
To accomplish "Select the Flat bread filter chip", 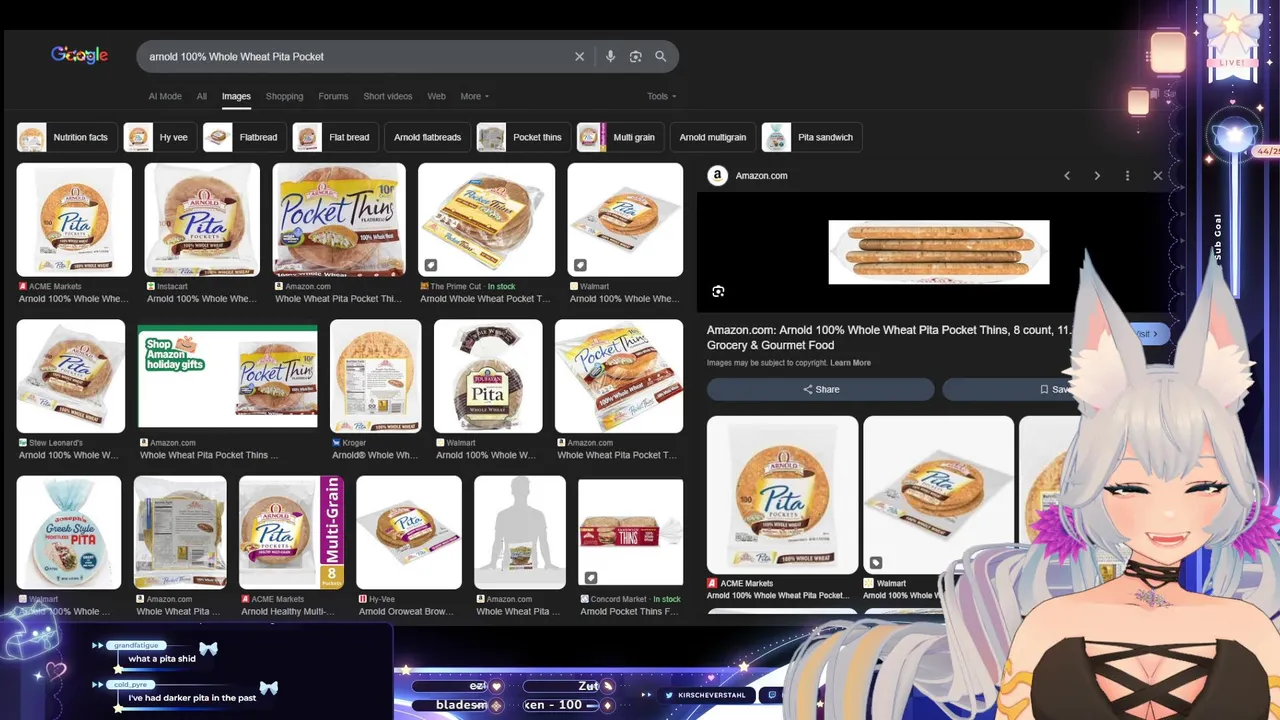I will [335, 137].
